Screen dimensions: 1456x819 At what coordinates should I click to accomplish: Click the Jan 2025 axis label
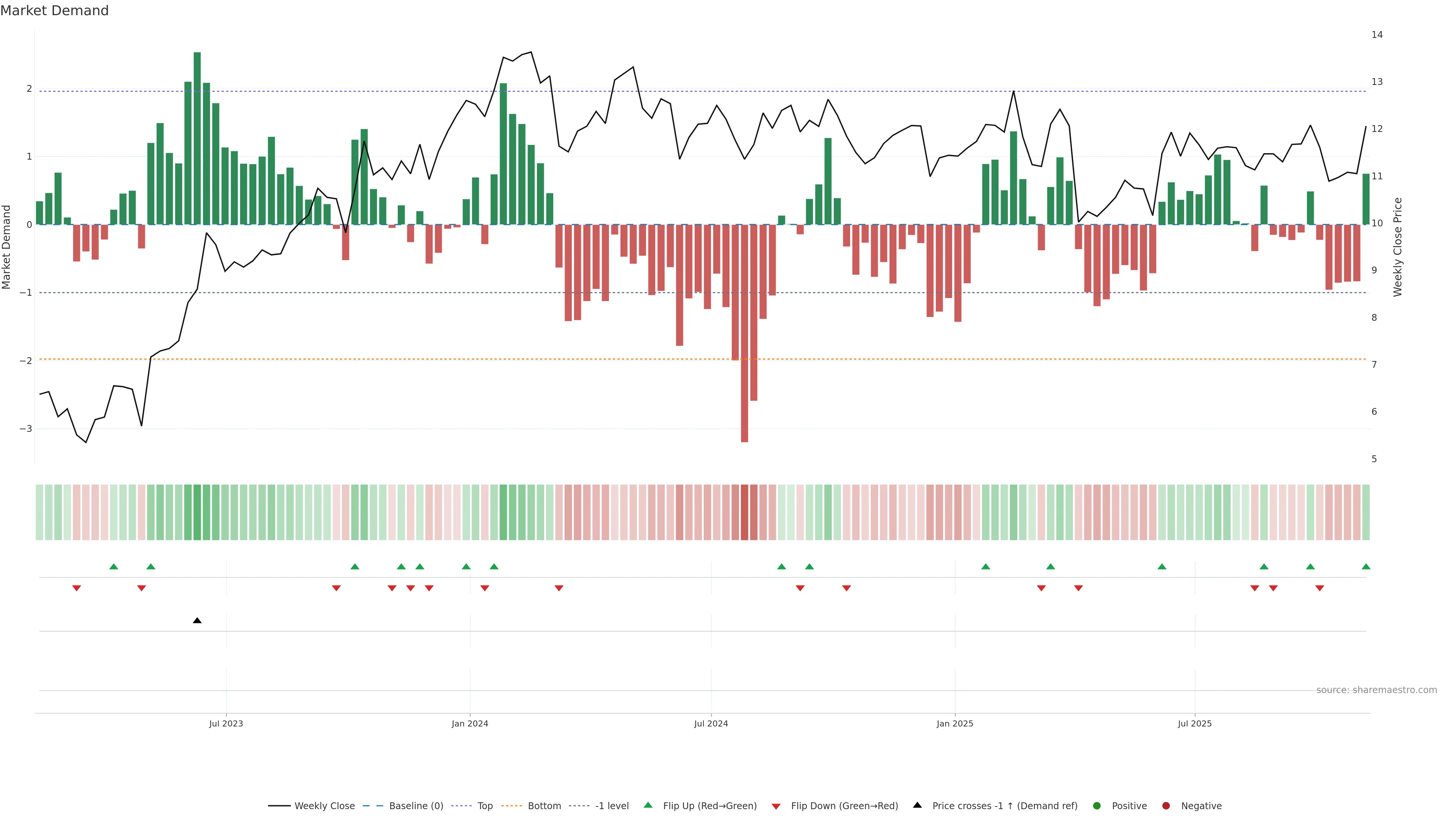tap(955, 724)
